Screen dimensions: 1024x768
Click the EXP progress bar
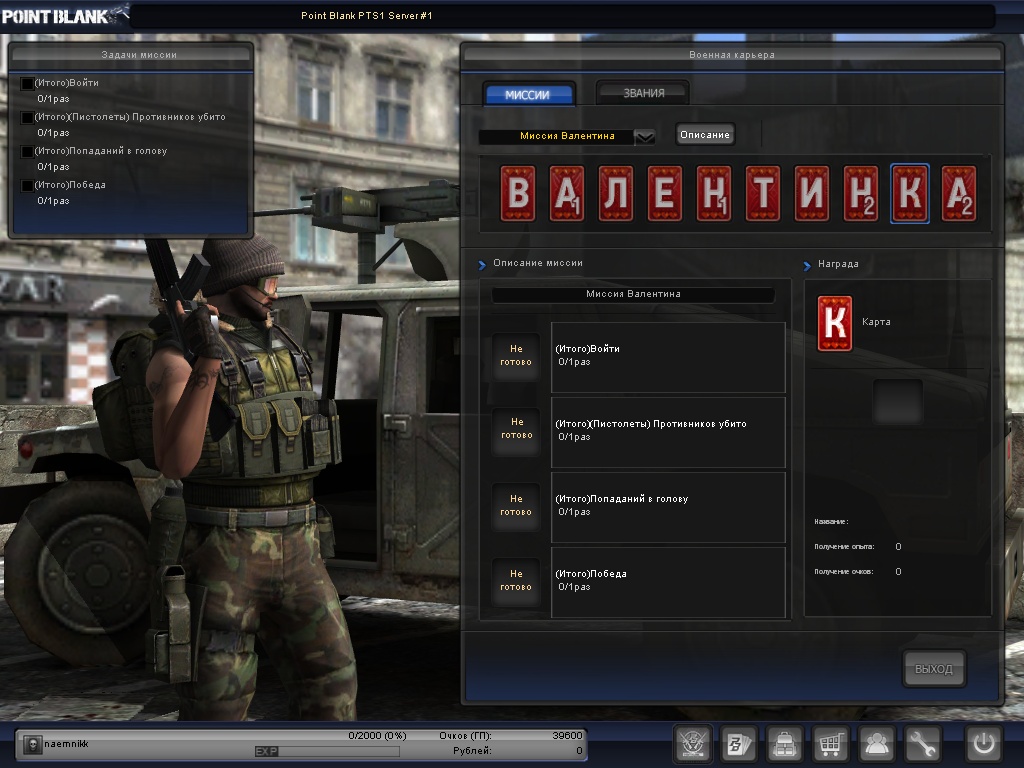tap(327, 751)
